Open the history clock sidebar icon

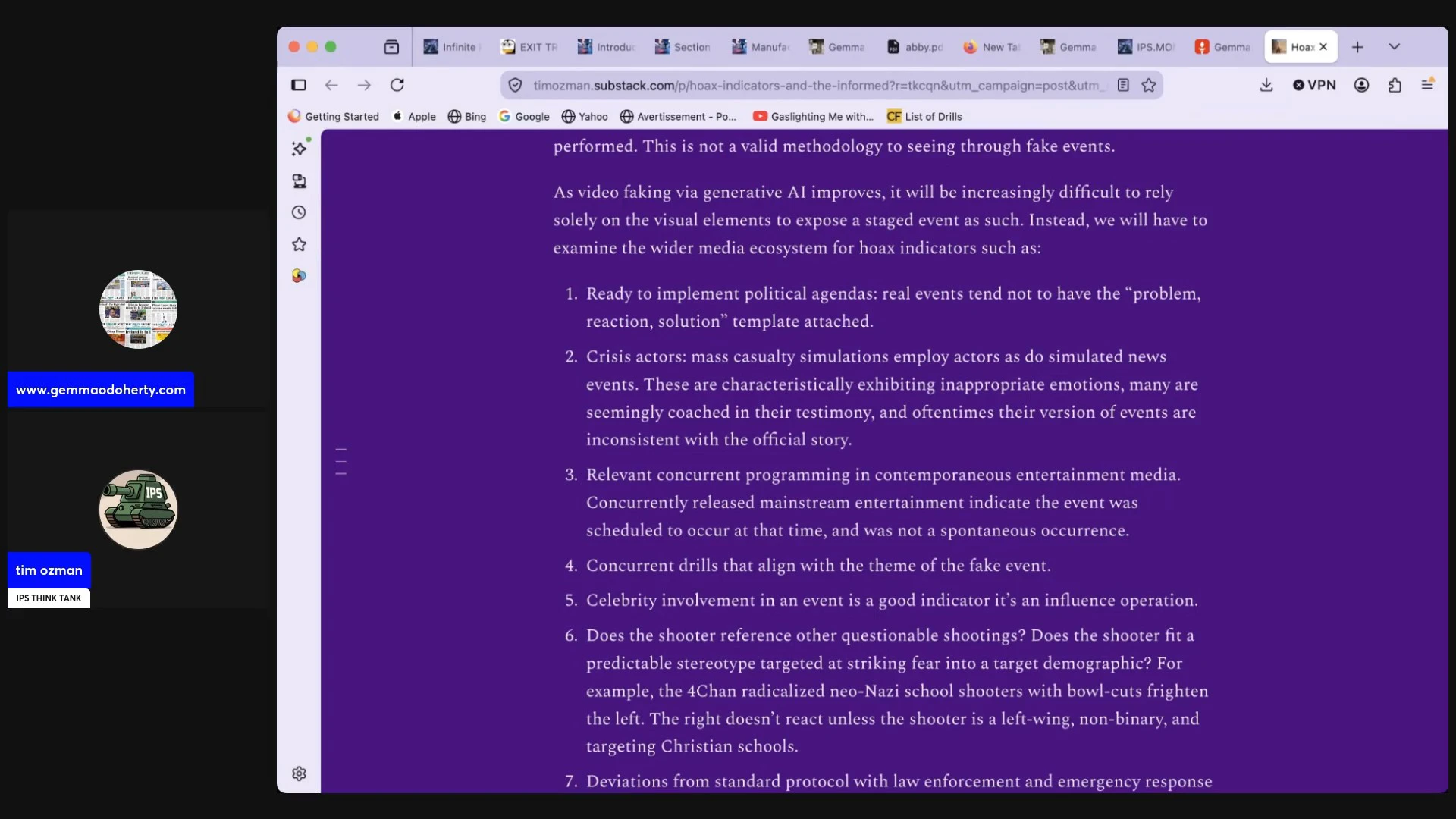pos(299,212)
